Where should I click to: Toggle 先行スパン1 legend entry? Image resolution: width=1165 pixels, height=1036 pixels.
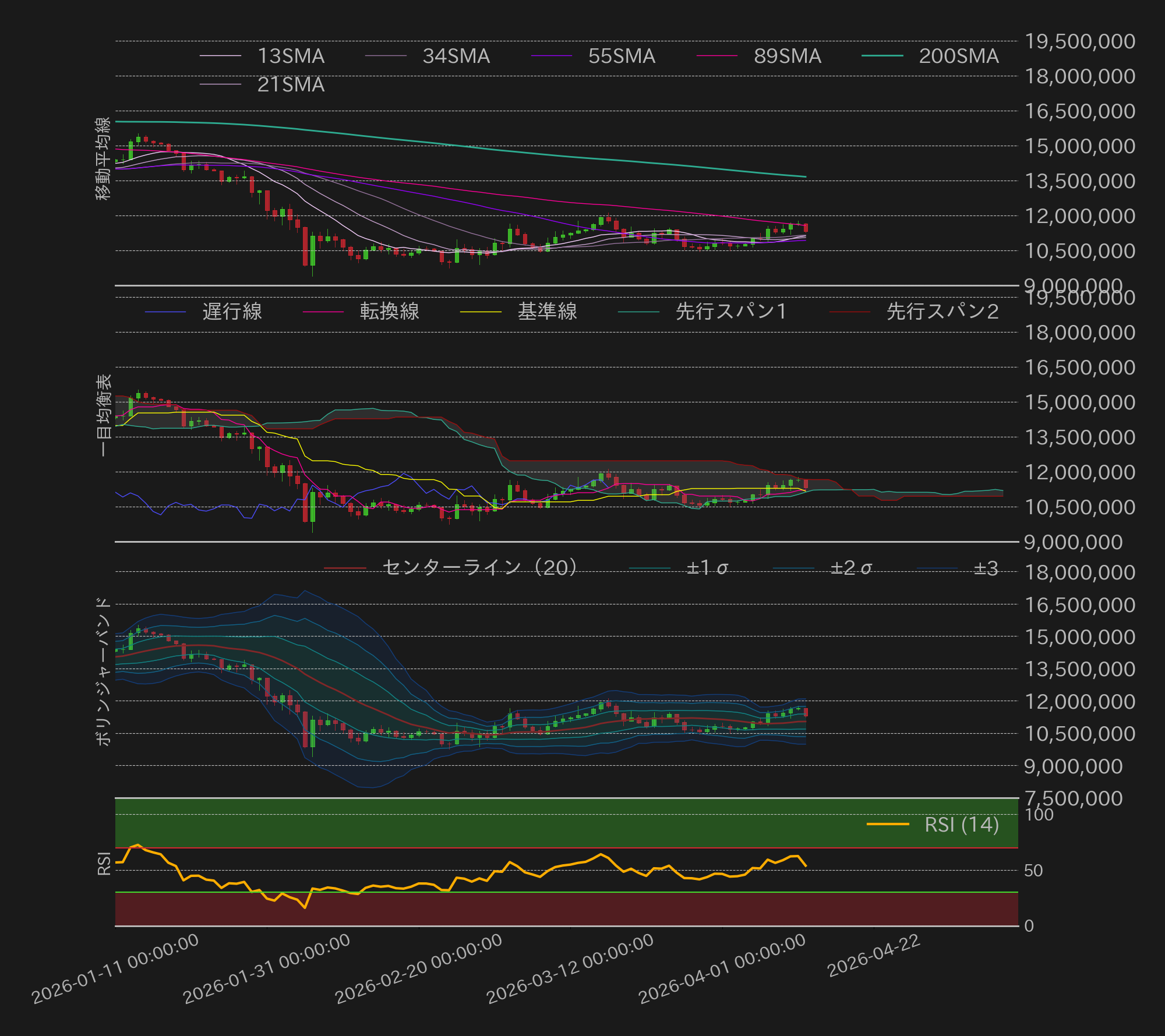click(731, 312)
